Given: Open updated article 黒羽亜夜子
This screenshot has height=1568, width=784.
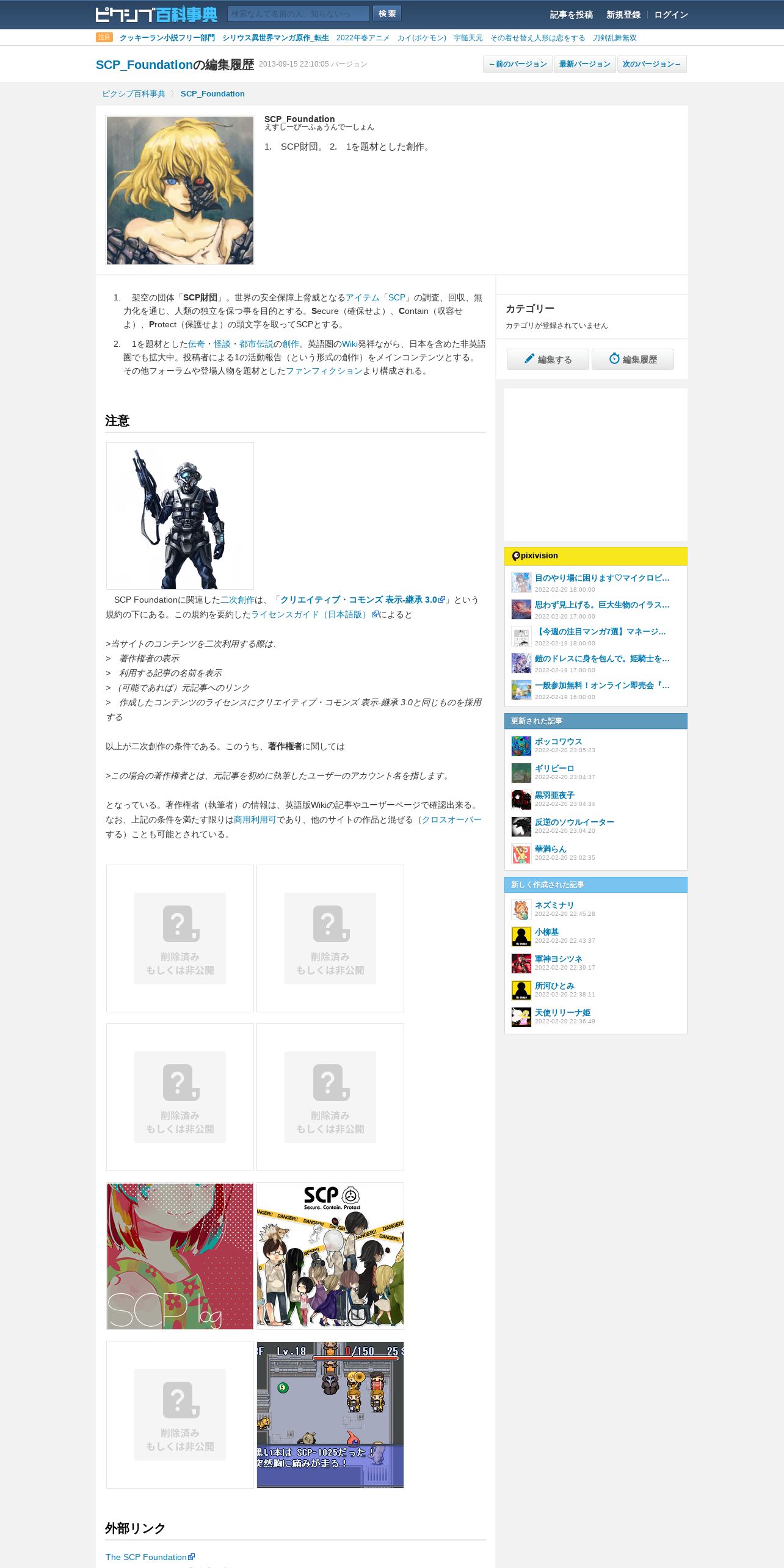Looking at the screenshot, I should tap(554, 795).
